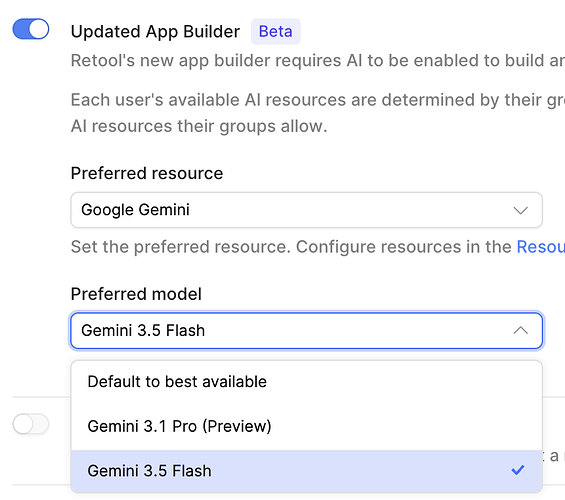
Task: Click the blue checkmark next to Gemini 3.5 Flash
Action: tap(518, 470)
